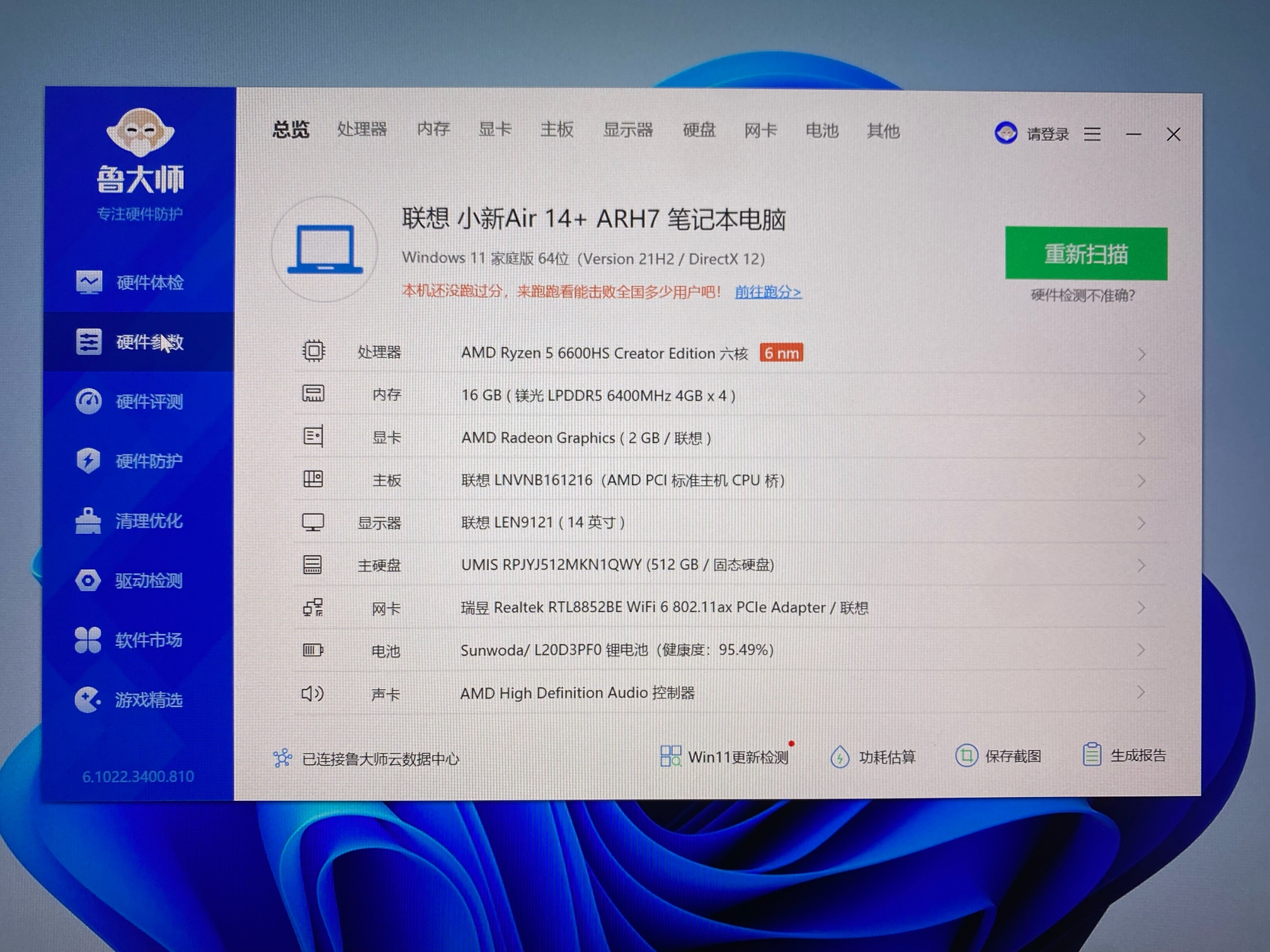Click the green 重新扫描 button

point(1086,253)
